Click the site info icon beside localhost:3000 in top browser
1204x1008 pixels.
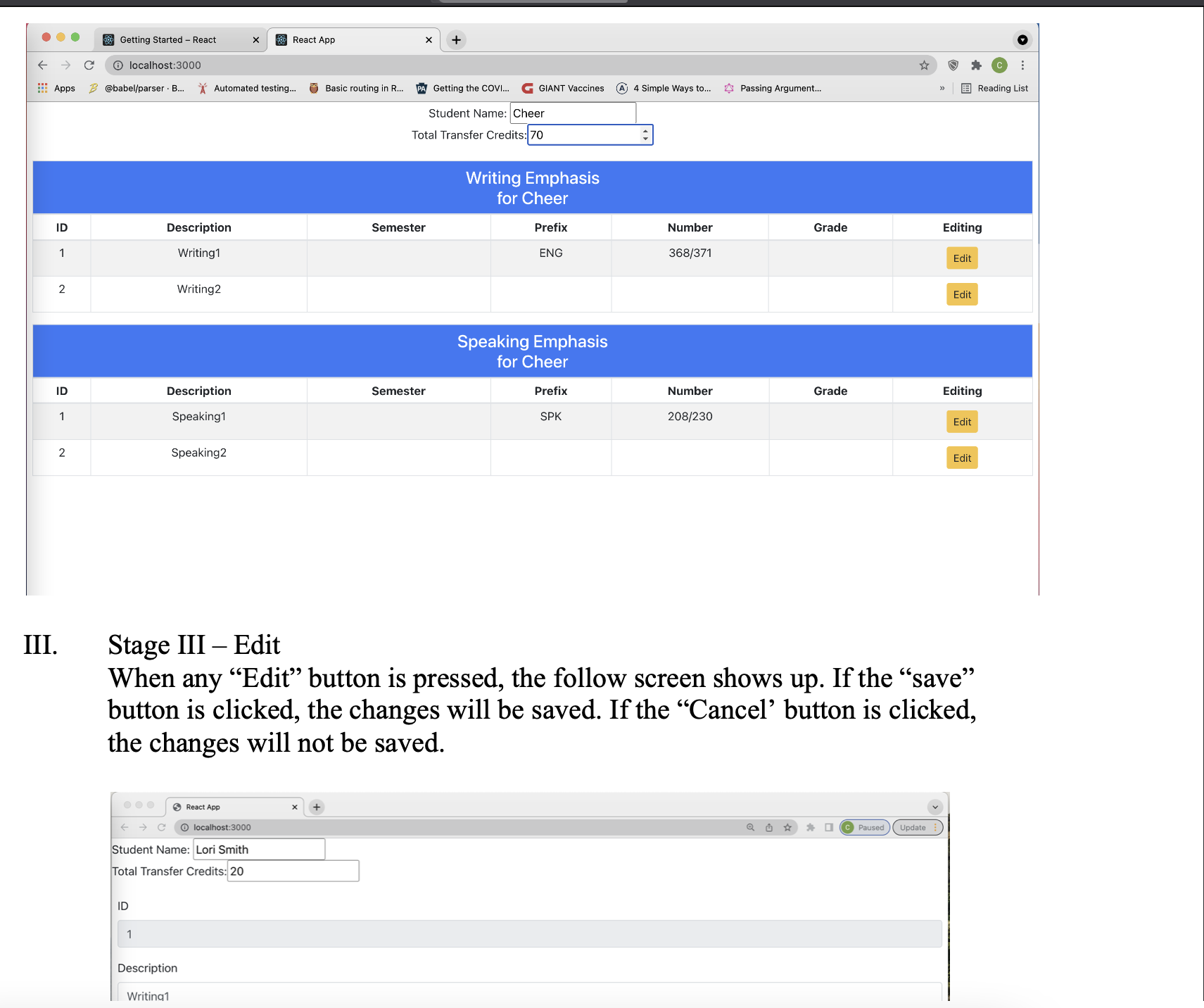[x=118, y=65]
